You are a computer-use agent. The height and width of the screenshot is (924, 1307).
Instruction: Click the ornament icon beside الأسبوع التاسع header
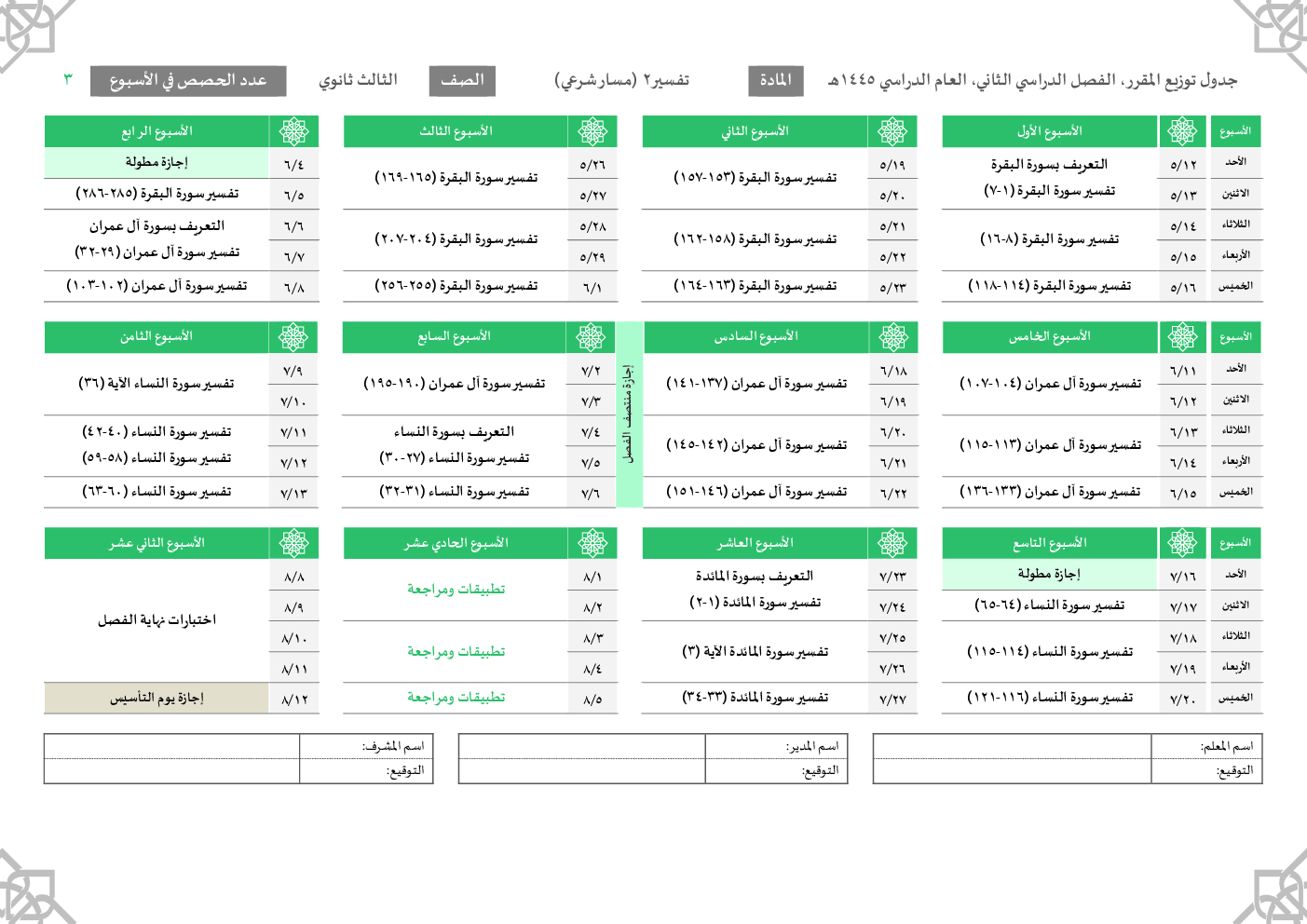(x=1182, y=542)
